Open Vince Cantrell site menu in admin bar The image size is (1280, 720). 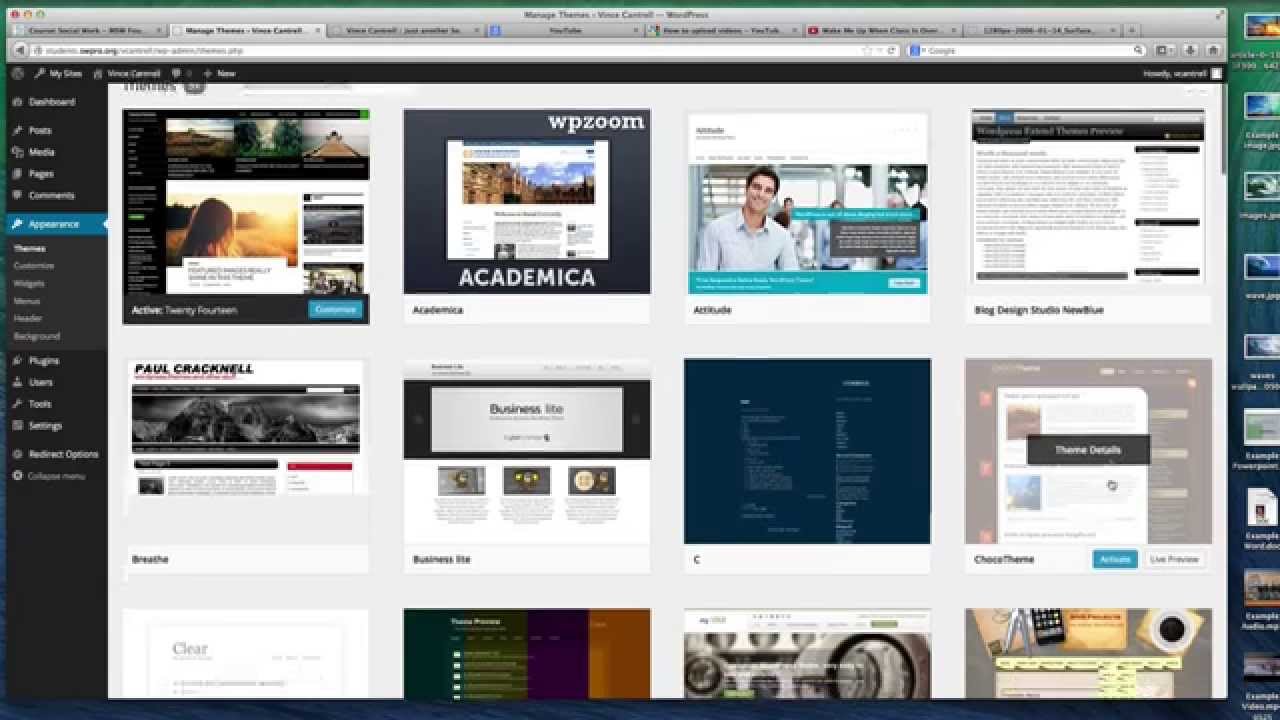click(x=127, y=73)
